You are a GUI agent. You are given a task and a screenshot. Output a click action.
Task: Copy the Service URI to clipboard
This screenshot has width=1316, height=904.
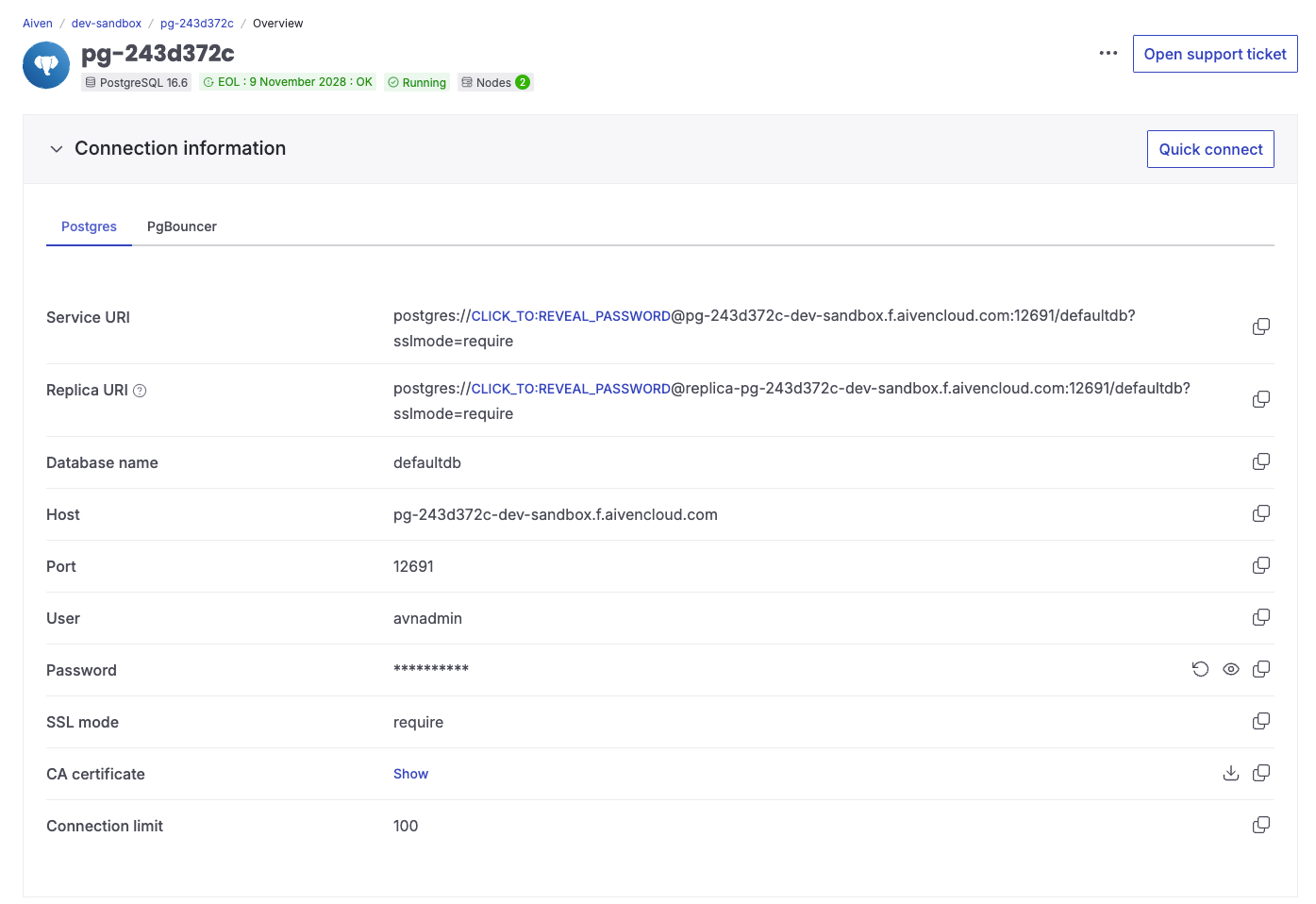pos(1261,326)
